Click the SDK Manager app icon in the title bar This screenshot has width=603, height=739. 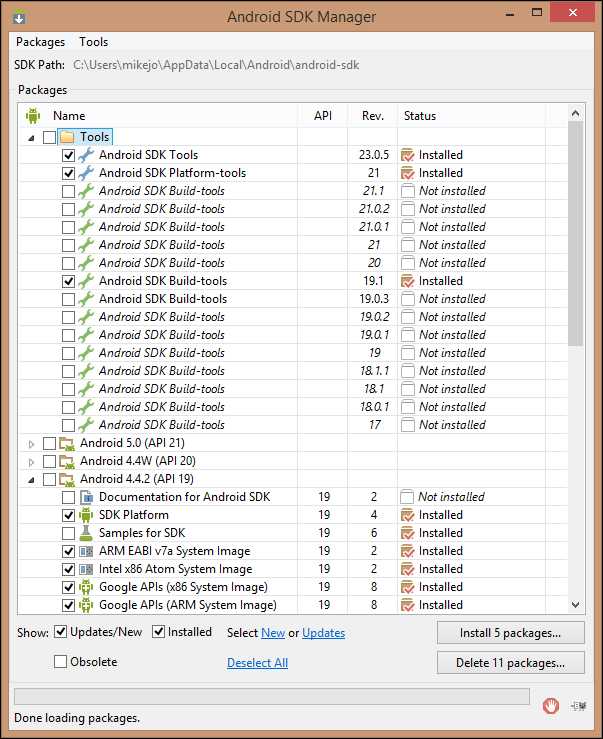click(19, 17)
